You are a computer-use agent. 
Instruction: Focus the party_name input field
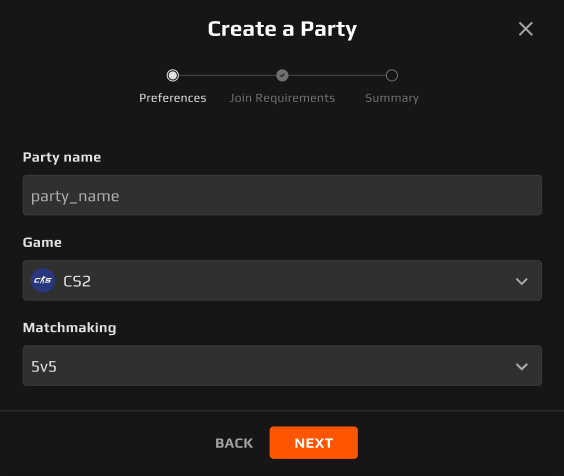[282, 195]
